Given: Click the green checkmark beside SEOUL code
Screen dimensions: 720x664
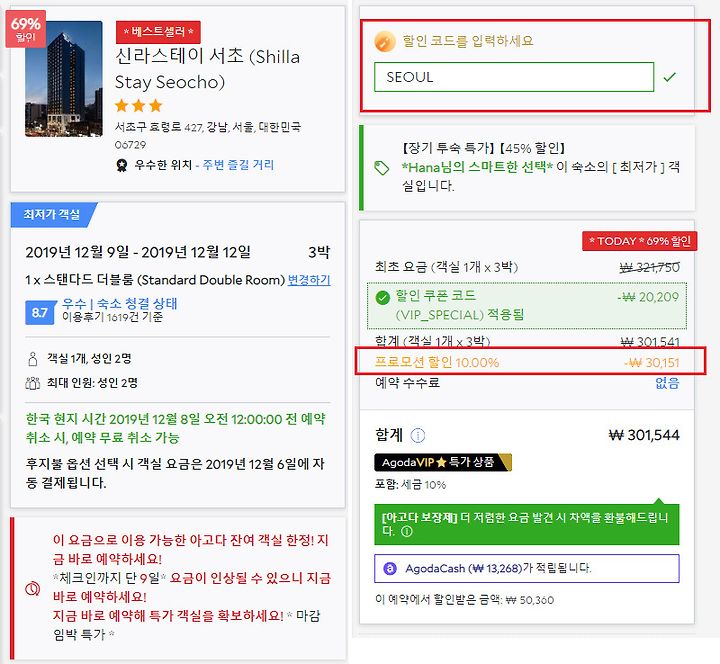Looking at the screenshot, I should (x=669, y=77).
